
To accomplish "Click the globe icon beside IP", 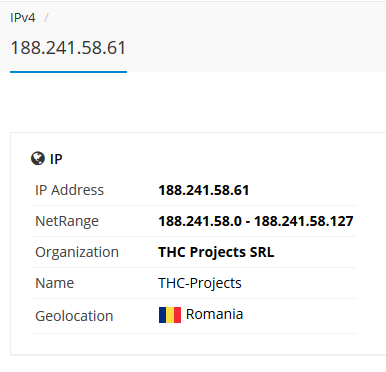I will coord(38,158).
